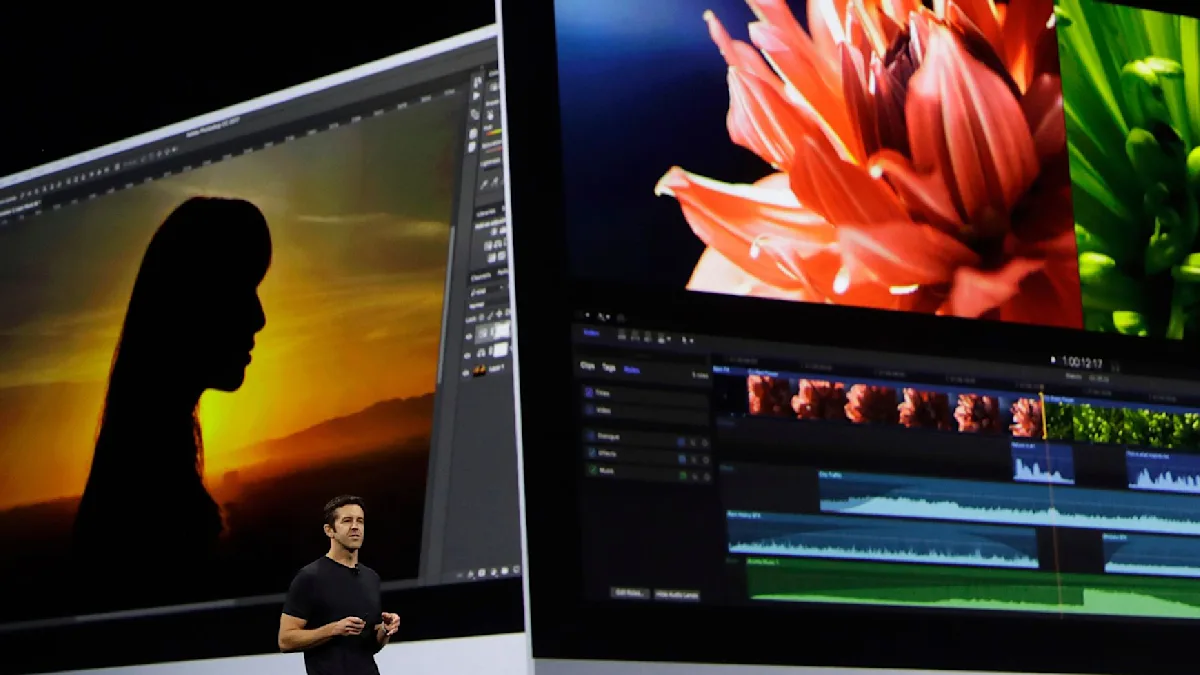
Task: Click the rightmost focus icon in Music row
Action: pos(707,476)
